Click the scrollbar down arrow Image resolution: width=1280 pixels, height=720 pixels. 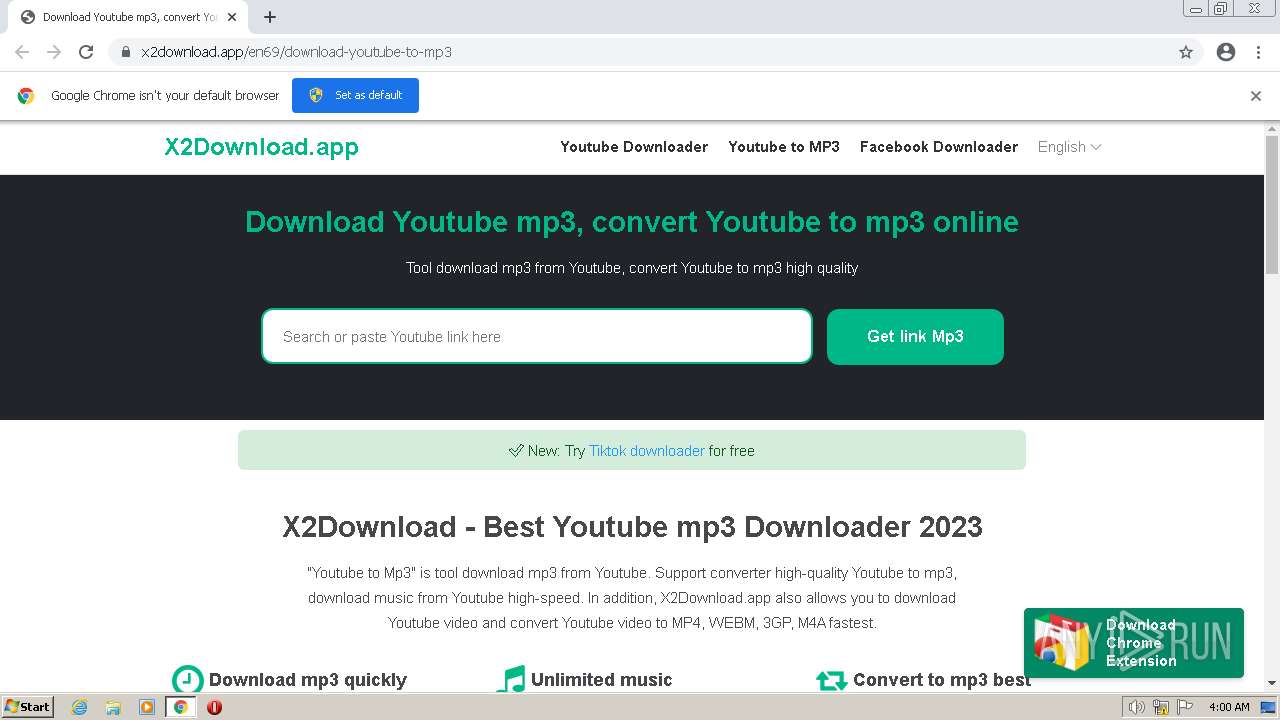pos(1272,683)
